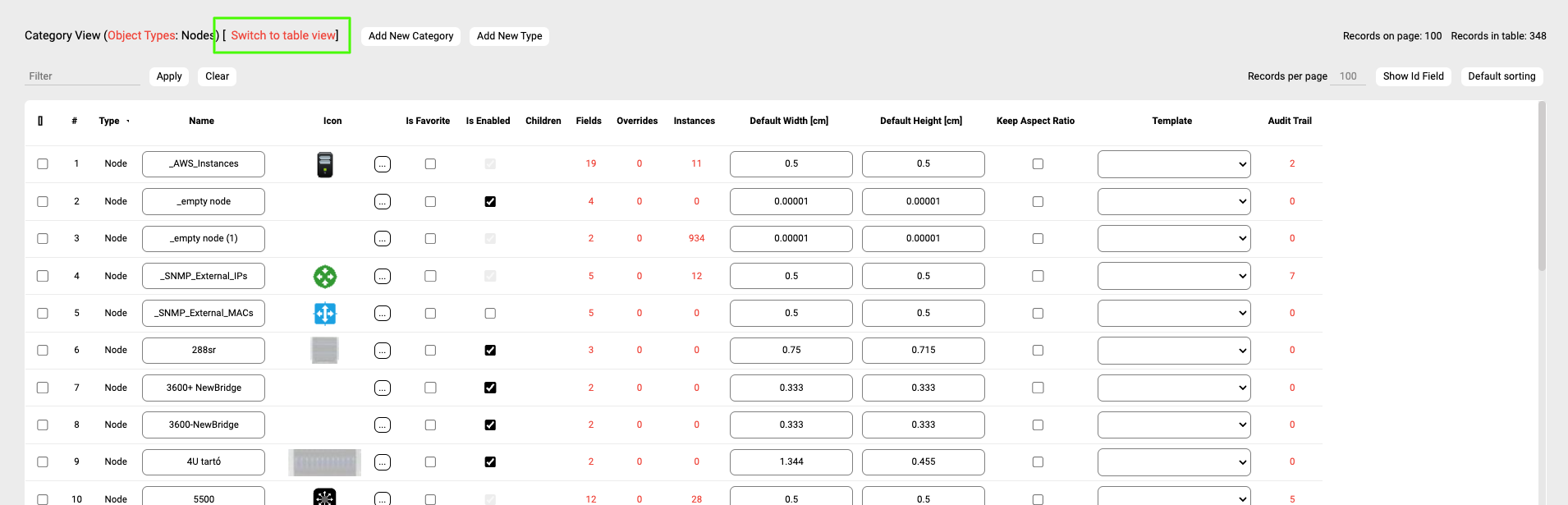Sort table by Type column header

pyautogui.click(x=110, y=121)
